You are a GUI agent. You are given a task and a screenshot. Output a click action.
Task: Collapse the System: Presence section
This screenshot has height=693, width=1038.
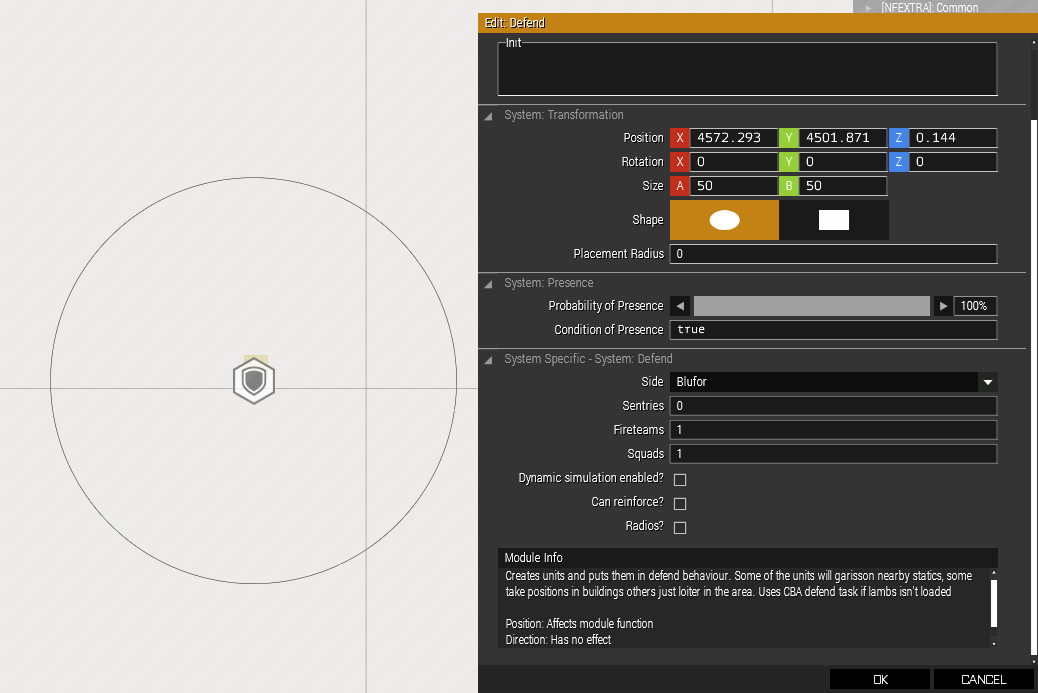coord(489,284)
